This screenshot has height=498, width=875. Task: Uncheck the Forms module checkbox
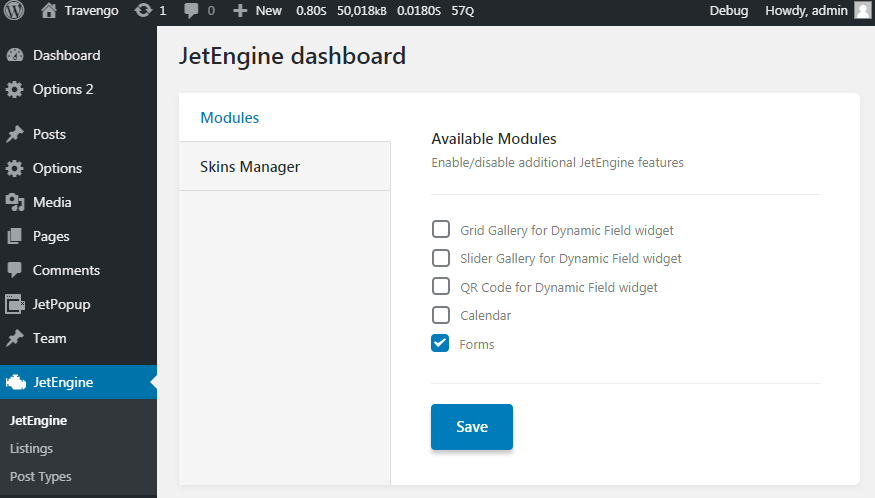[440, 343]
